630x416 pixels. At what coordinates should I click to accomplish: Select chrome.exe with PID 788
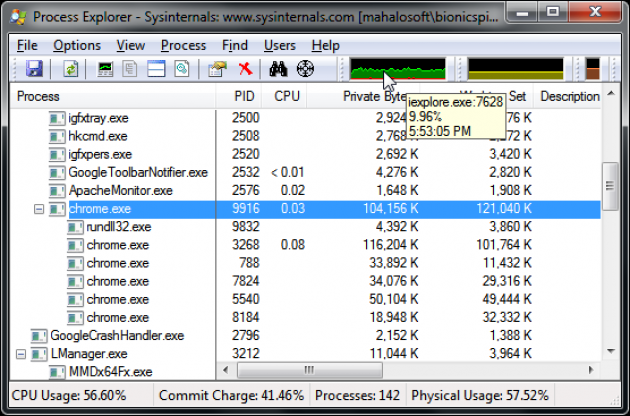[305, 263]
